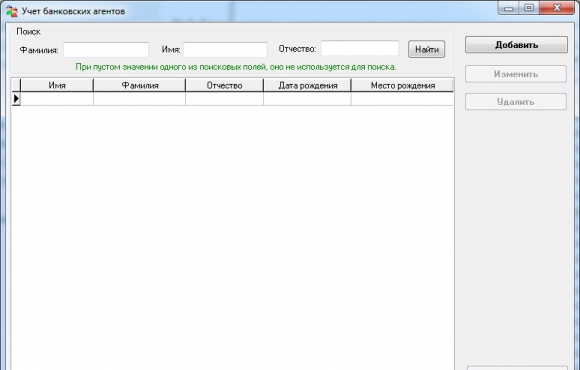Select the row via its arrow indicator
Image resolution: width=580 pixels, height=370 pixels.
click(16, 99)
